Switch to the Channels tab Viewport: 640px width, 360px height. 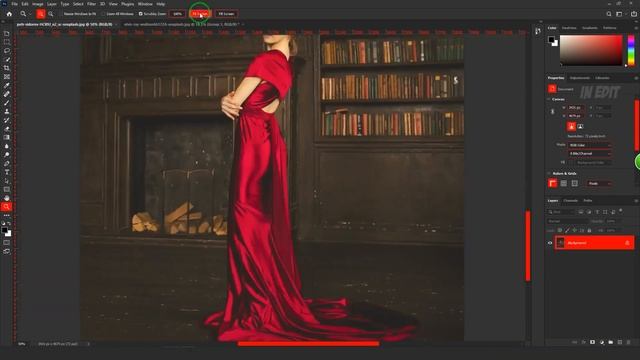click(571, 200)
